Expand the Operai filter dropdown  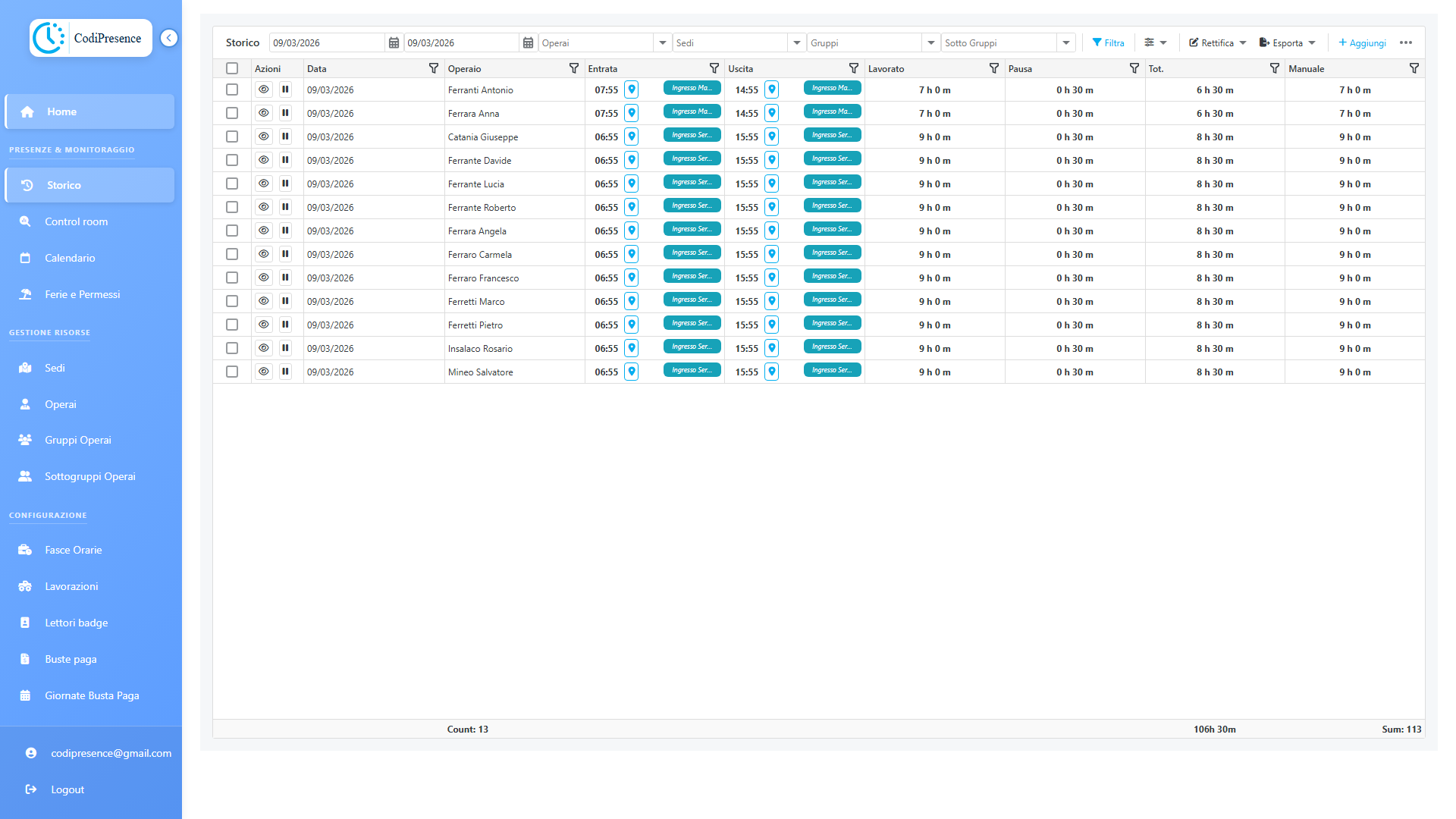click(x=663, y=42)
